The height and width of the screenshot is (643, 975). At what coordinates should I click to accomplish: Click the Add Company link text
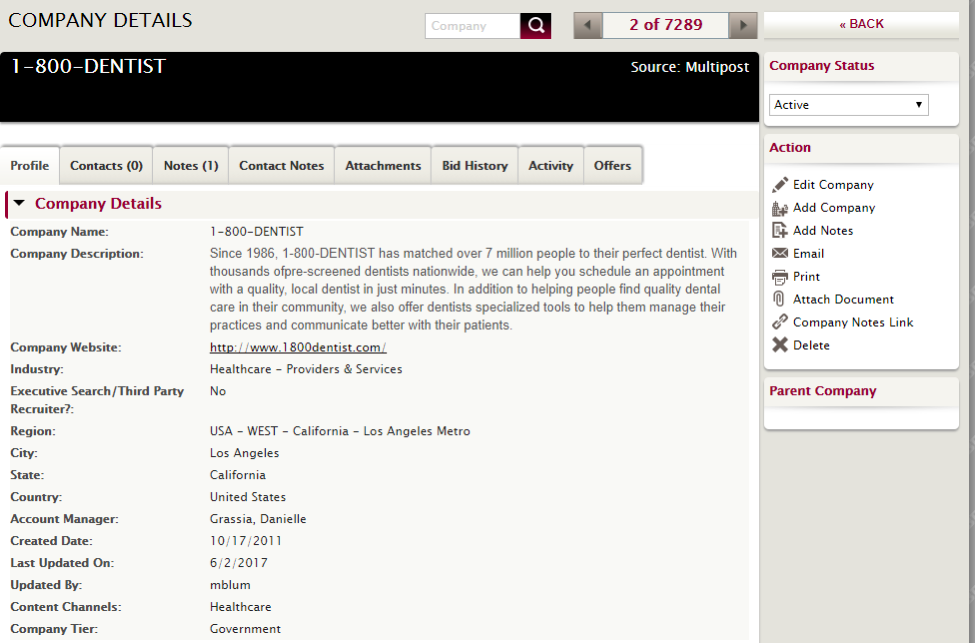click(x=834, y=208)
